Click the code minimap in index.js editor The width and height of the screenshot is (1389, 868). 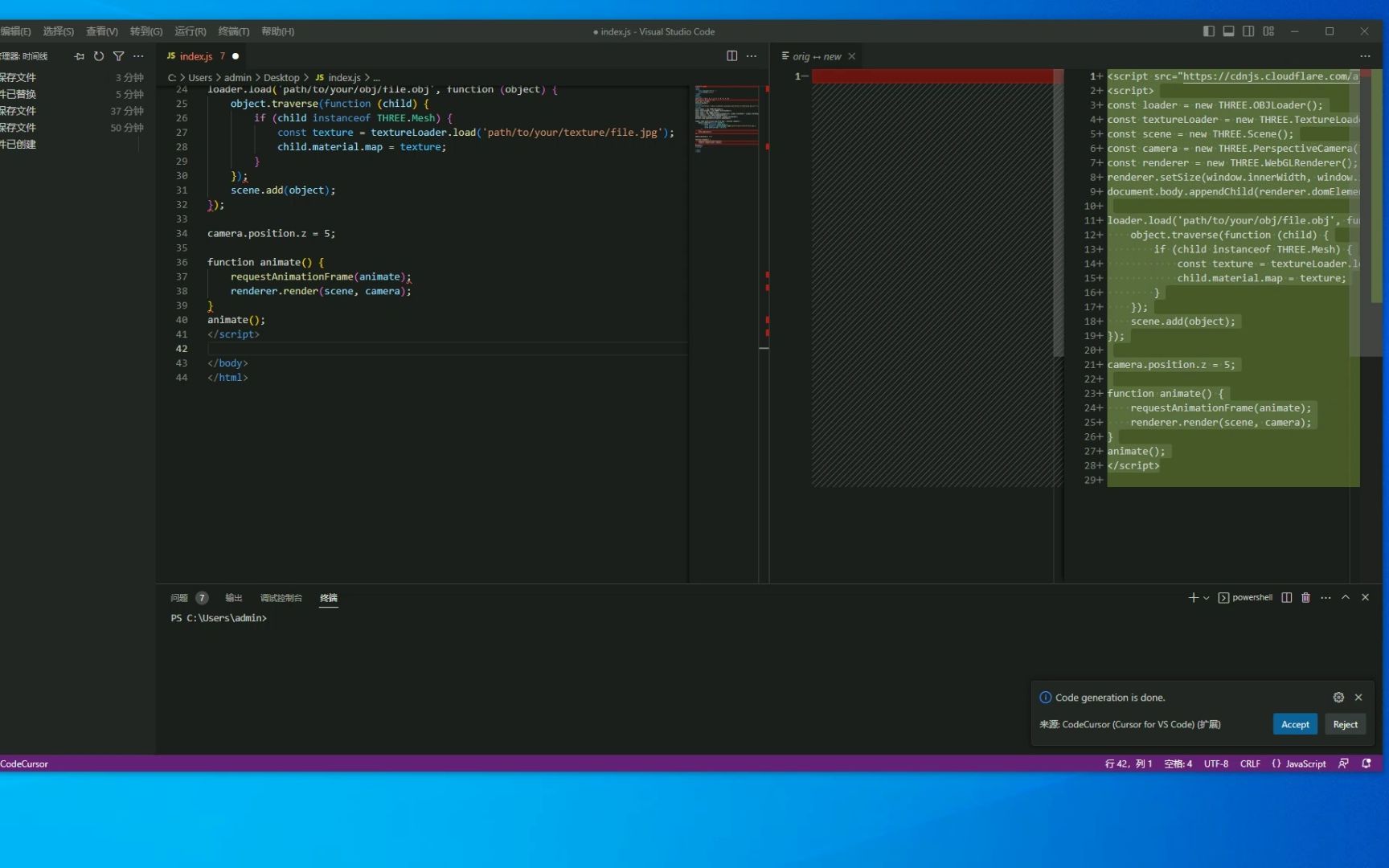pyautogui.click(x=727, y=119)
